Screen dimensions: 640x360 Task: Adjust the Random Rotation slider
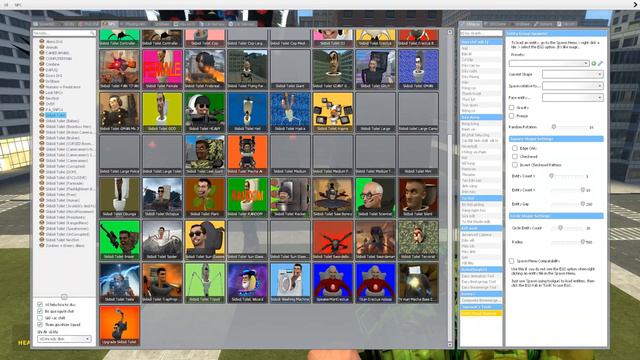pyautogui.click(x=570, y=127)
